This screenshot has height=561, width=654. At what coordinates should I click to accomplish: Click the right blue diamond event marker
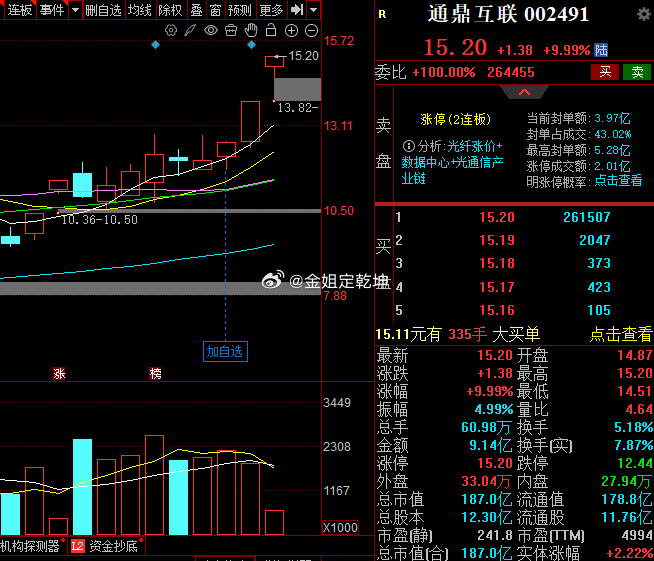coord(252,45)
